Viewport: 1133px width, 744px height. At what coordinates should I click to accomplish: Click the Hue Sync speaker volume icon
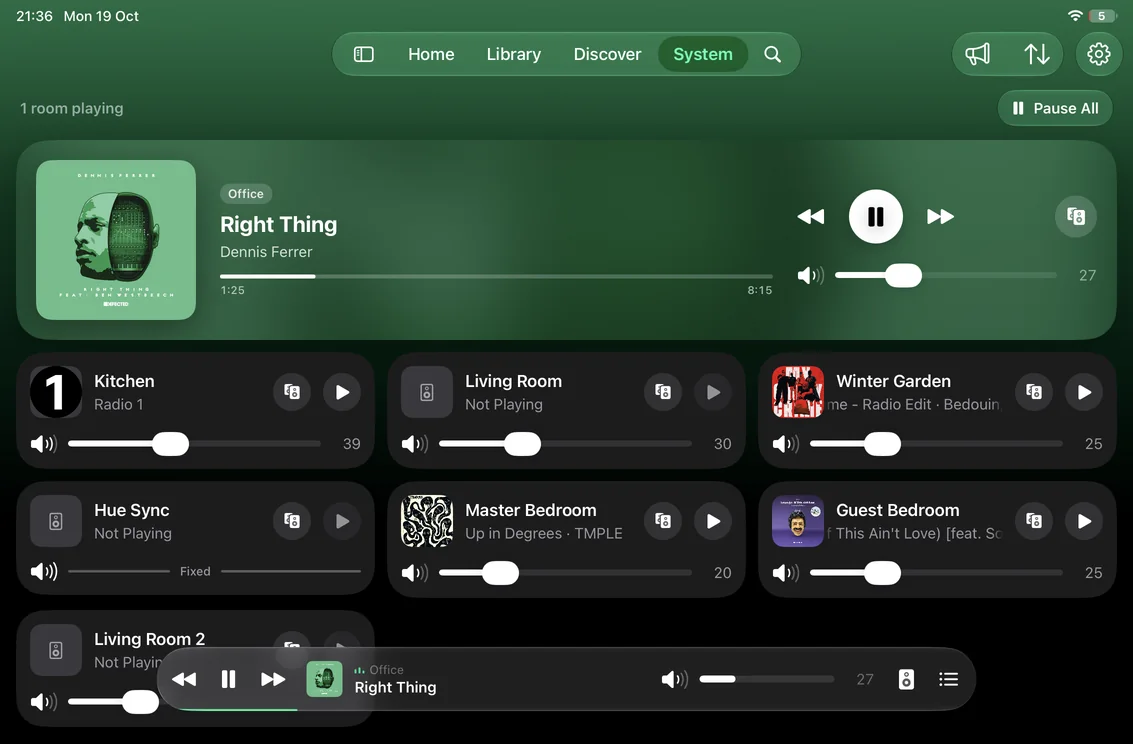43,571
